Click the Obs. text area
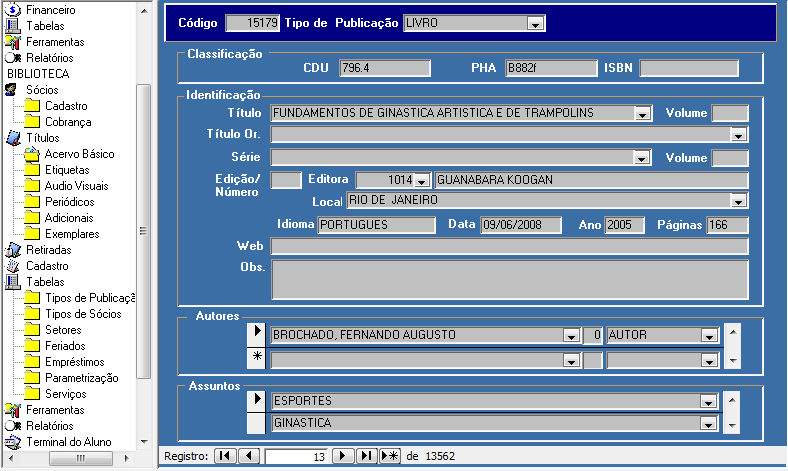Screen dimensions: 788x471 pyautogui.click(x=510, y=279)
